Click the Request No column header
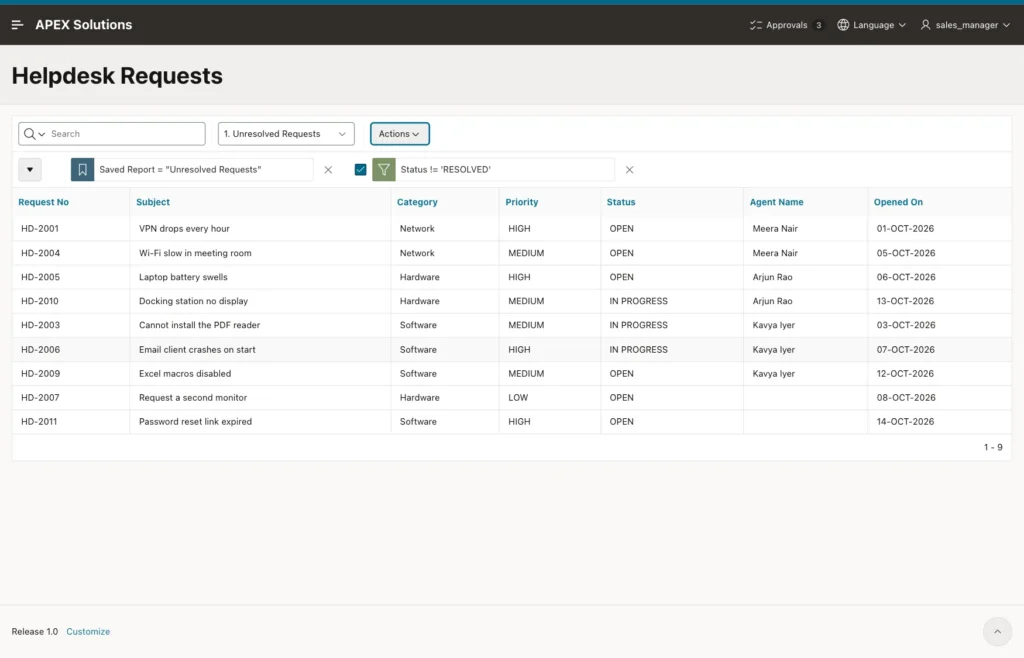The height and width of the screenshot is (658, 1024). [43, 202]
